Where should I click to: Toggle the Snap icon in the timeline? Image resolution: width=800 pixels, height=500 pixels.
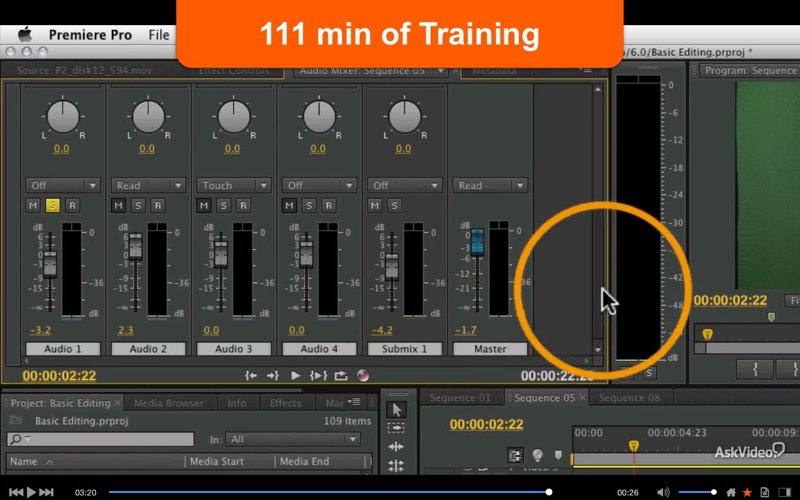[515, 455]
